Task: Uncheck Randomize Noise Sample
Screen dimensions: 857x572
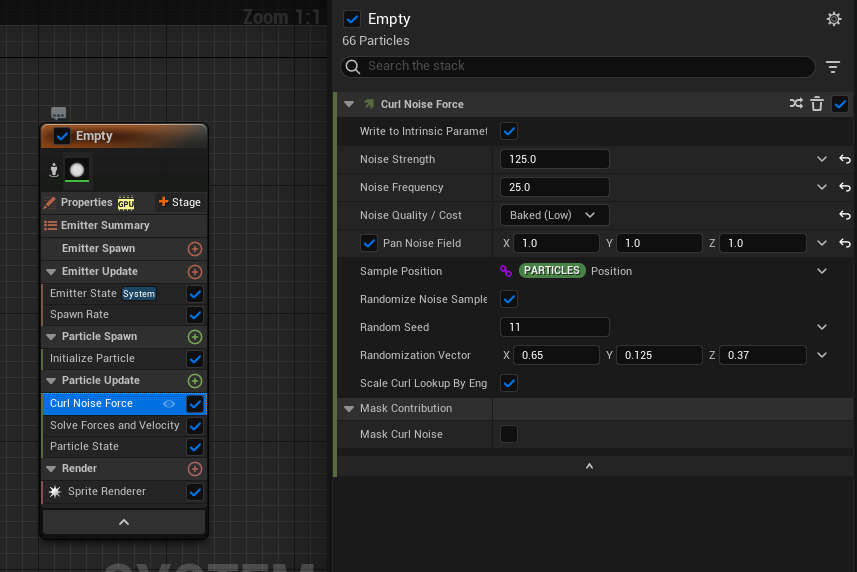Action: (x=509, y=299)
